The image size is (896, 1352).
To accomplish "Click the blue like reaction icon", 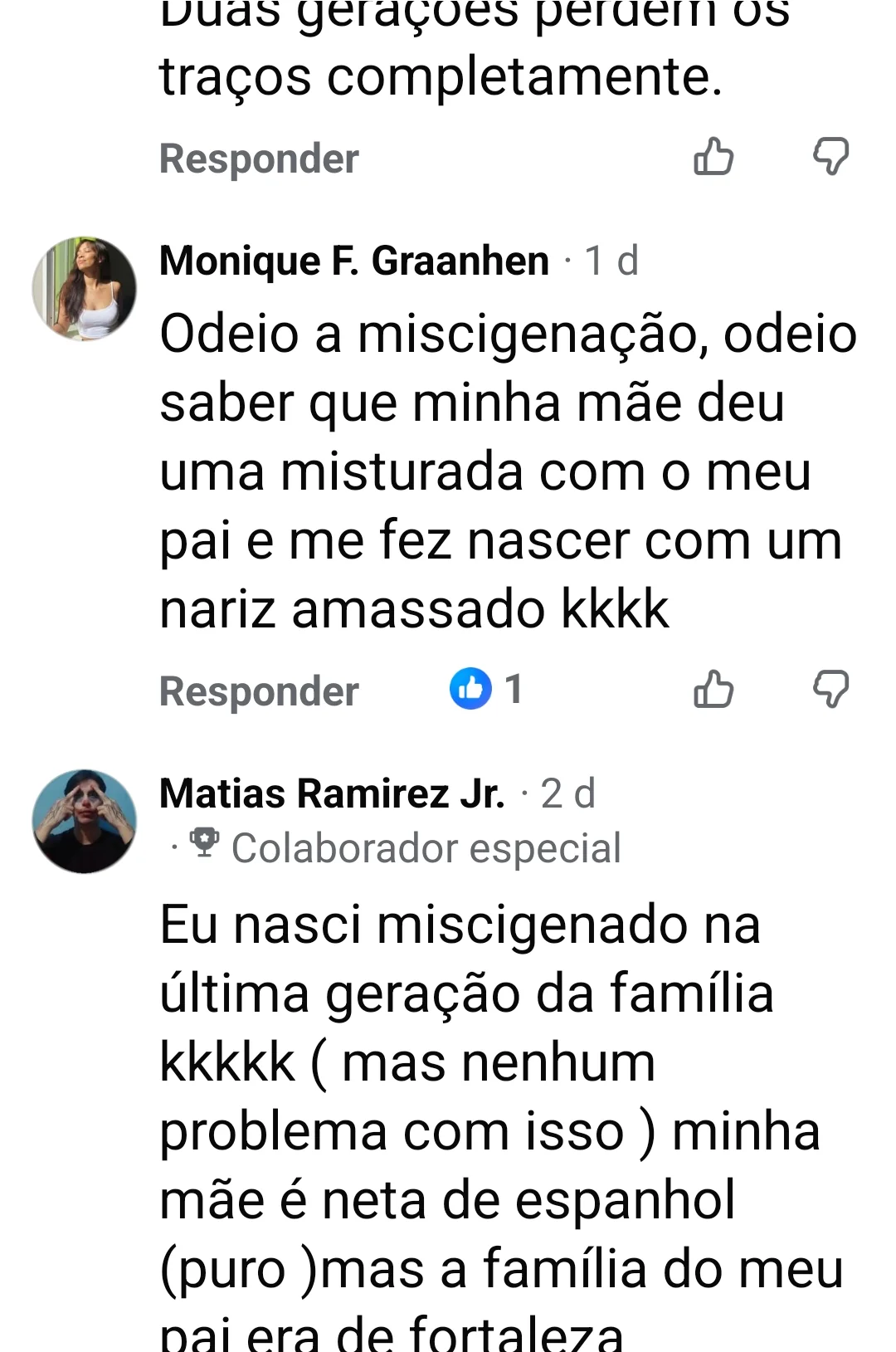I will (x=470, y=689).
